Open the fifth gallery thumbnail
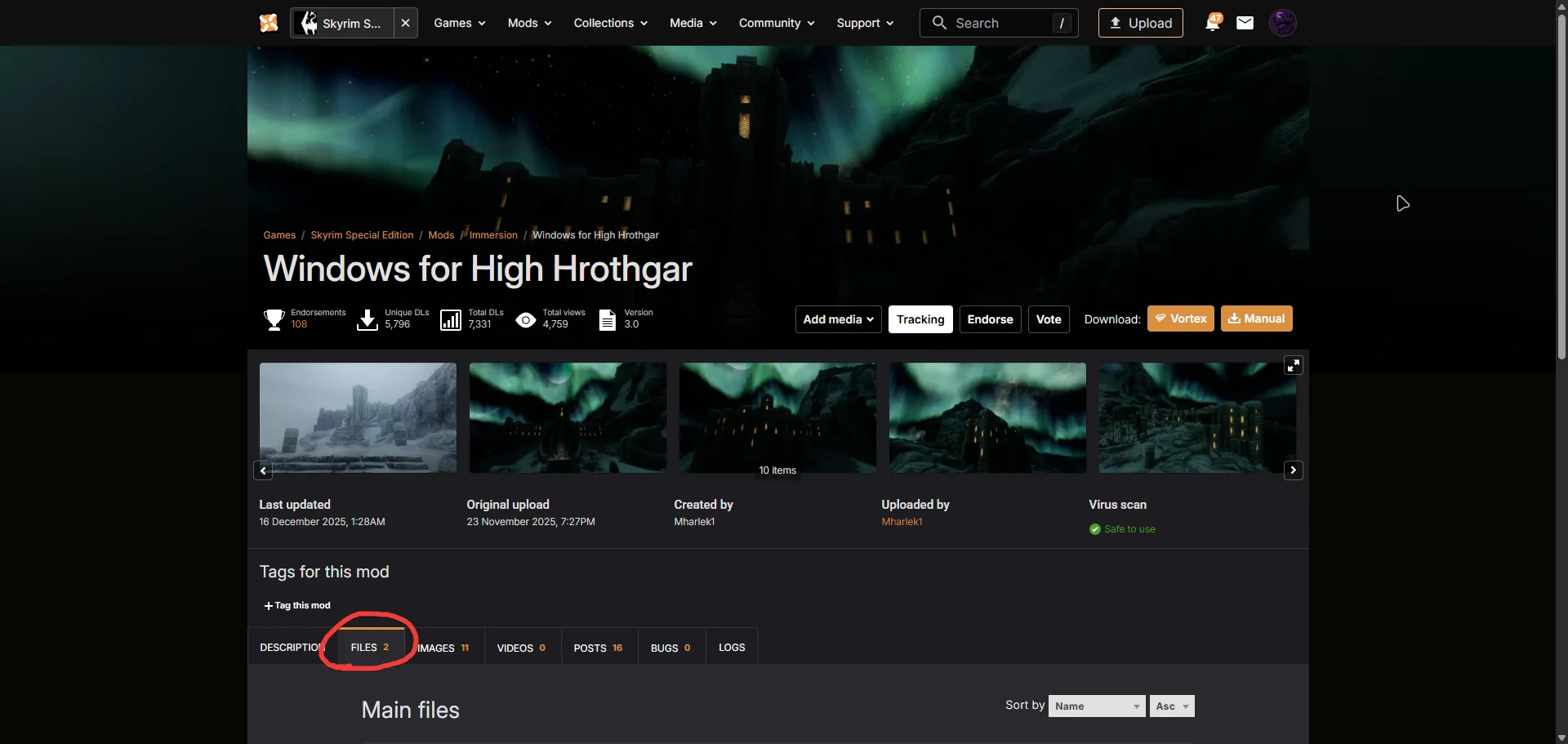Viewport: 1568px width, 744px height. (1197, 417)
